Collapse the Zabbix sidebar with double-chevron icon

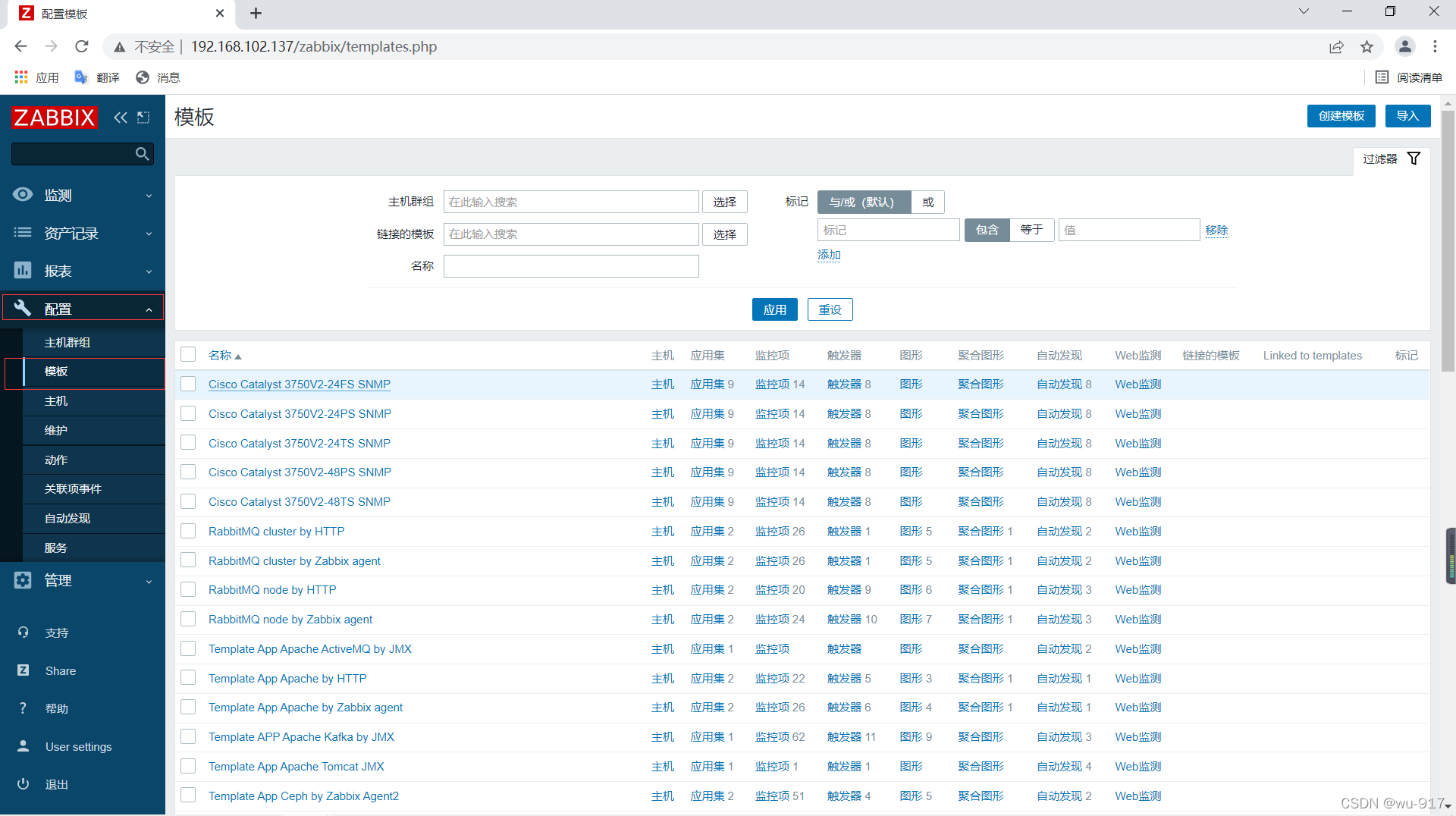(121, 118)
